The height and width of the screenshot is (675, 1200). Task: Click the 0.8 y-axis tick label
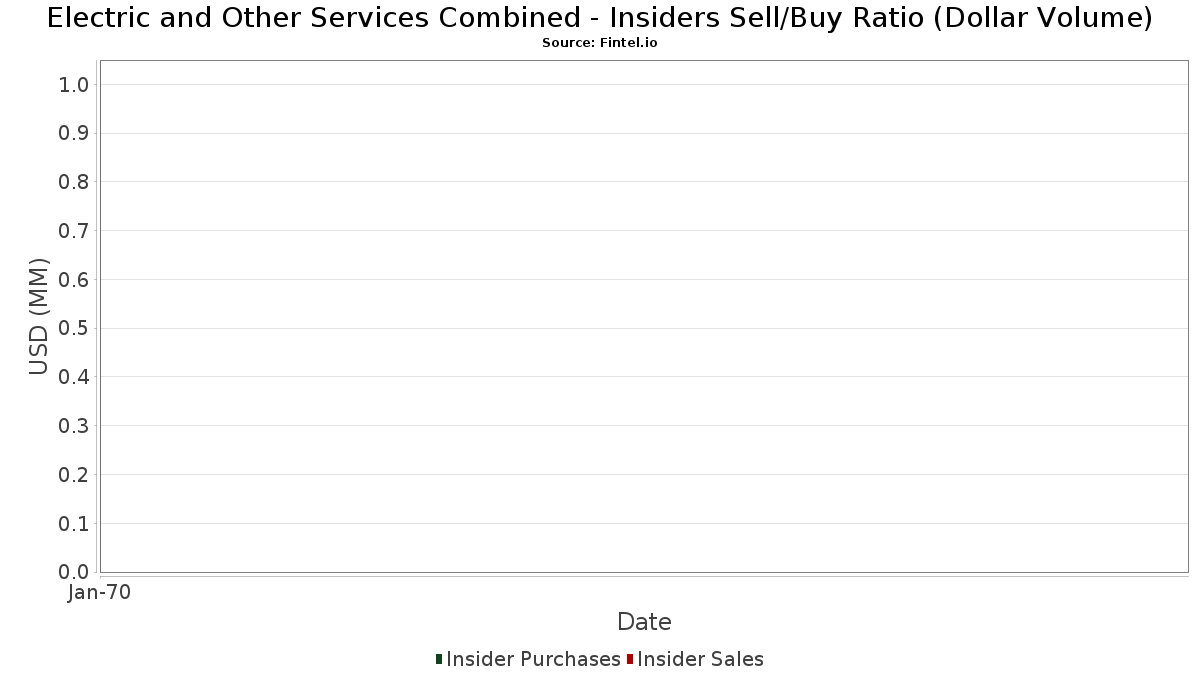tap(75, 182)
